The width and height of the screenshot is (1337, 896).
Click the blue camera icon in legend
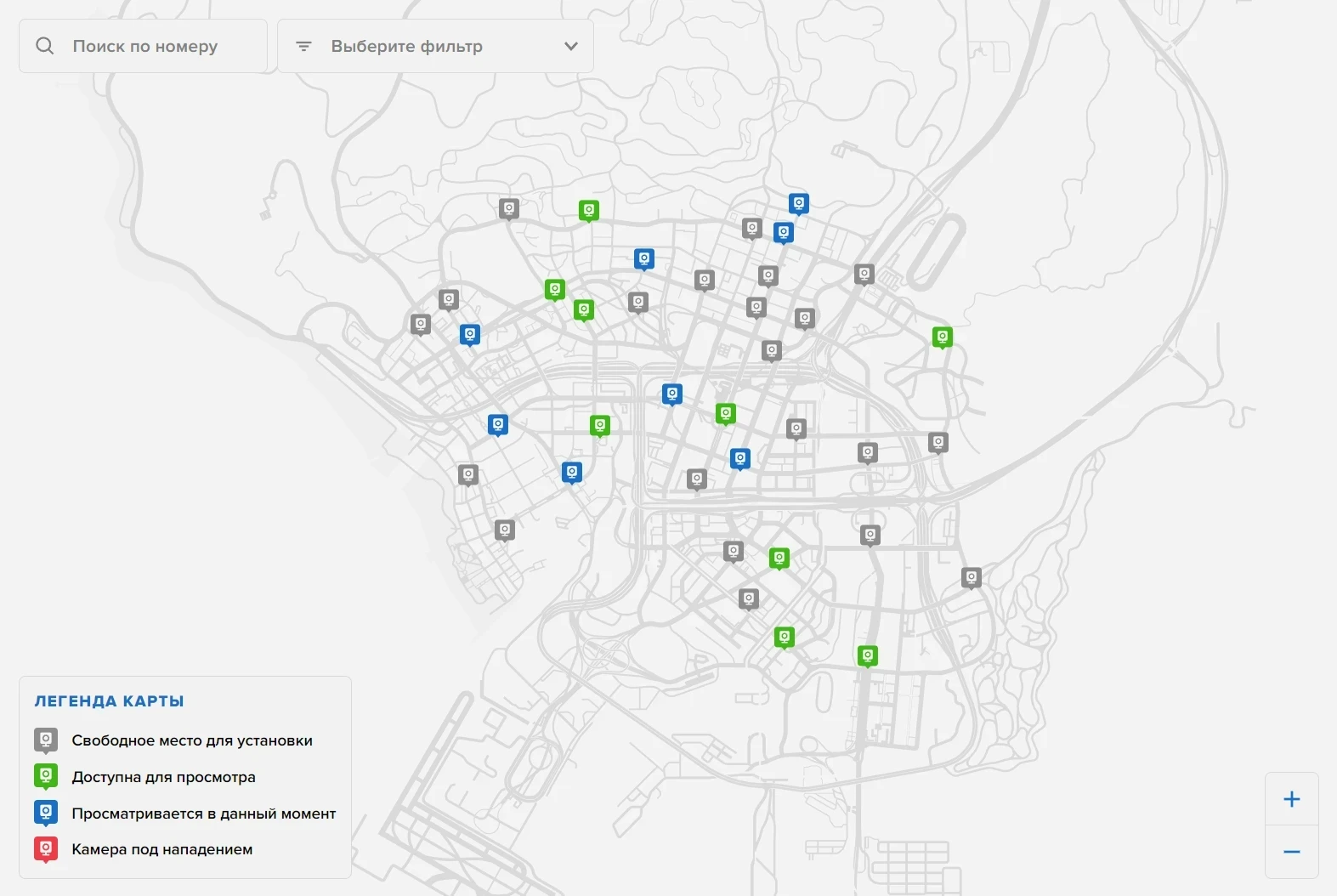click(x=46, y=813)
